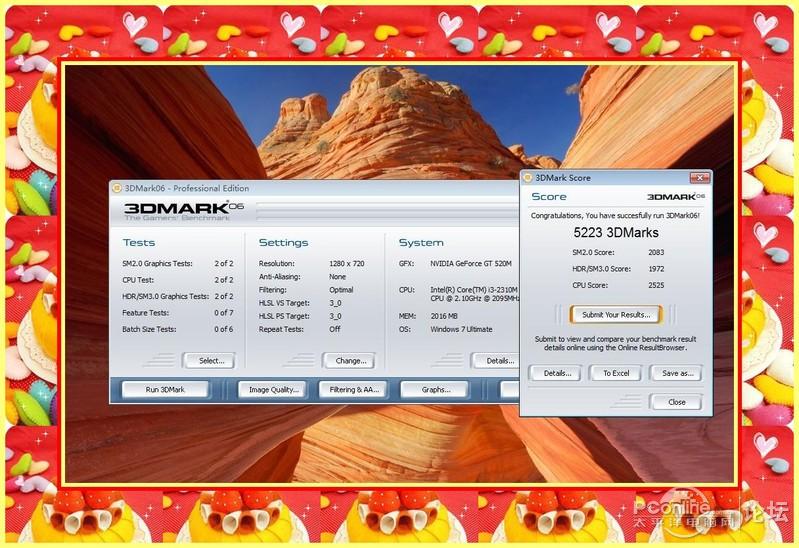Click Filtering value 'Optimal'
Viewport: 799px width, 548px height.
point(341,290)
